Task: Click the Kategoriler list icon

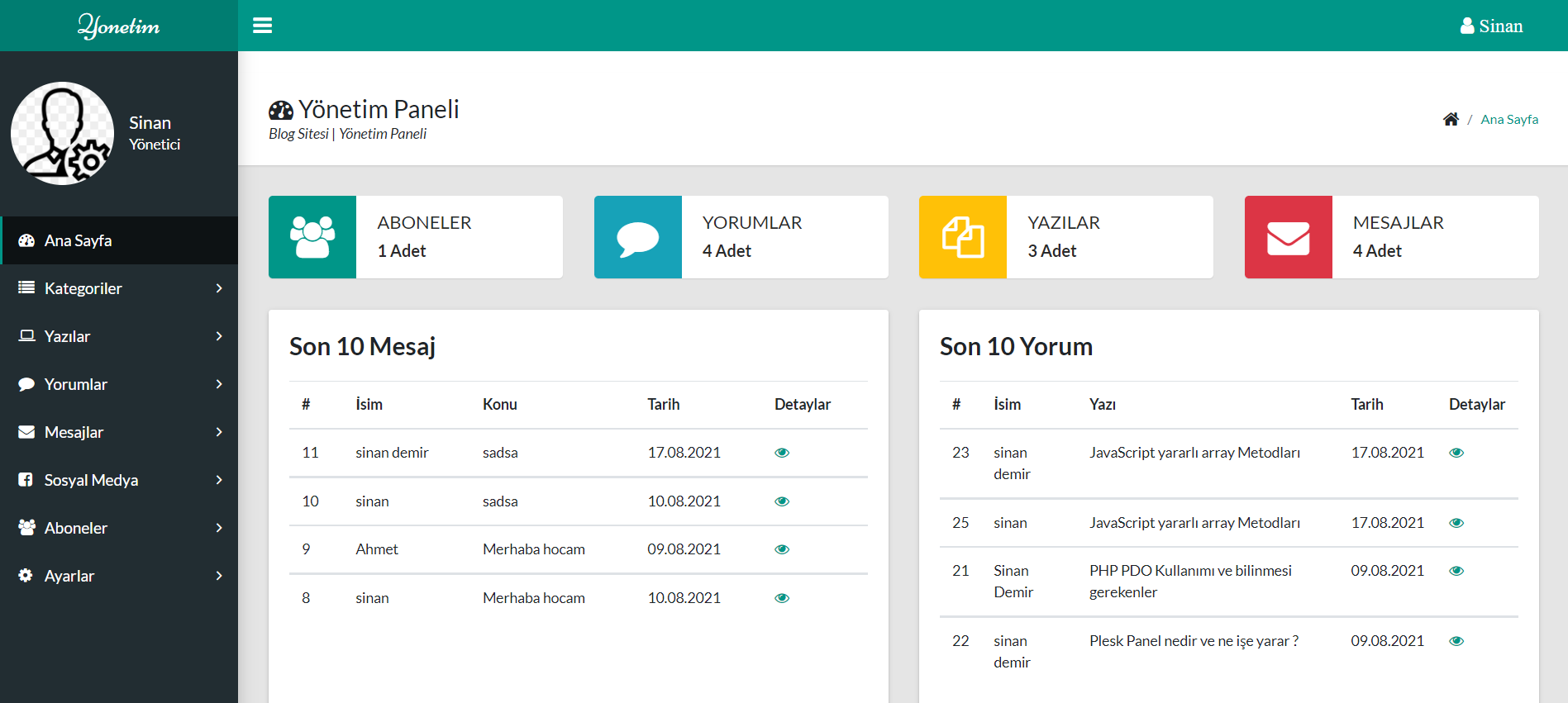Action: 26,287
